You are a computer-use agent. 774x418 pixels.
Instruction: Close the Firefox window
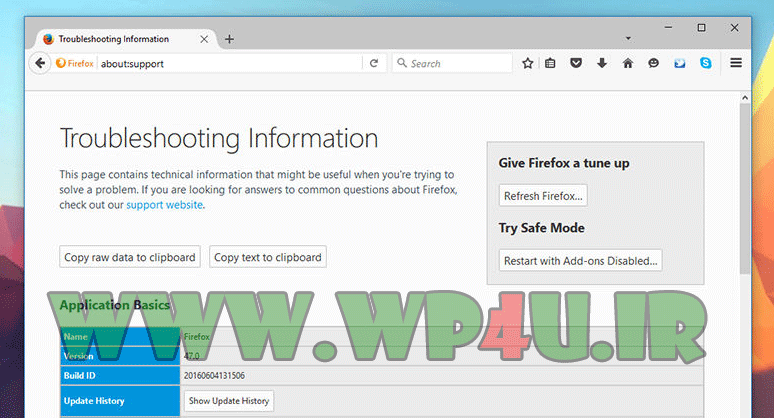(x=735, y=28)
